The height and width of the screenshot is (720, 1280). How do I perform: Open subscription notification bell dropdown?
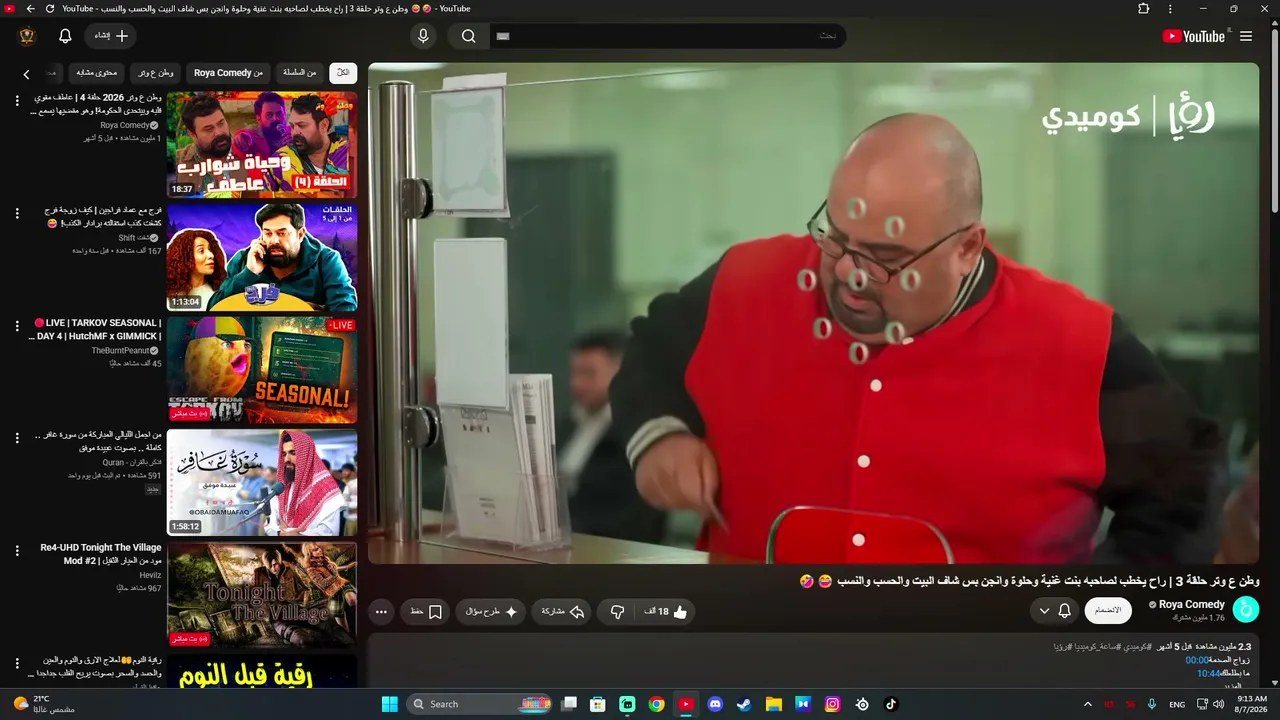[x=1055, y=610]
